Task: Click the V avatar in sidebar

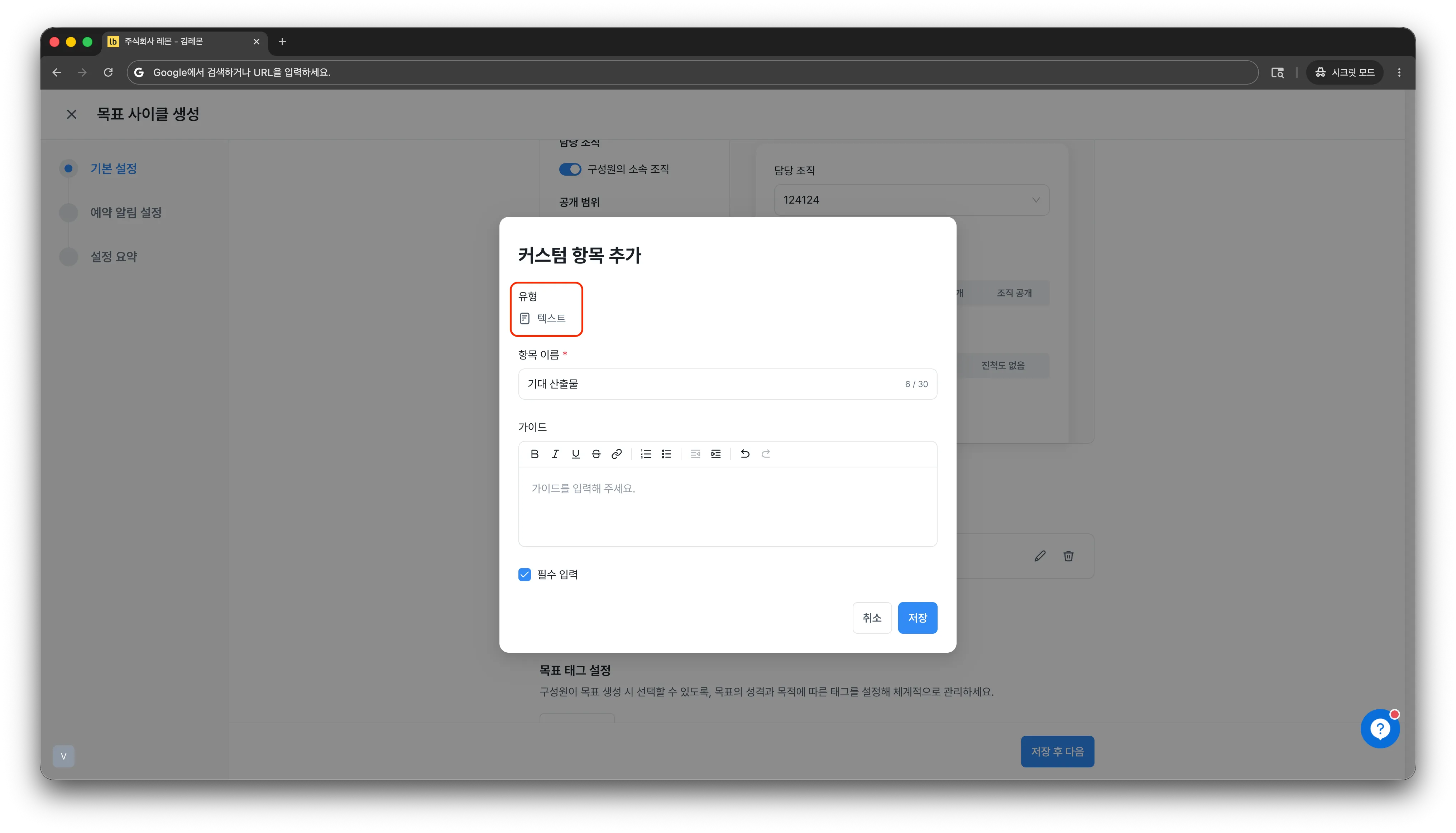Action: (63, 756)
